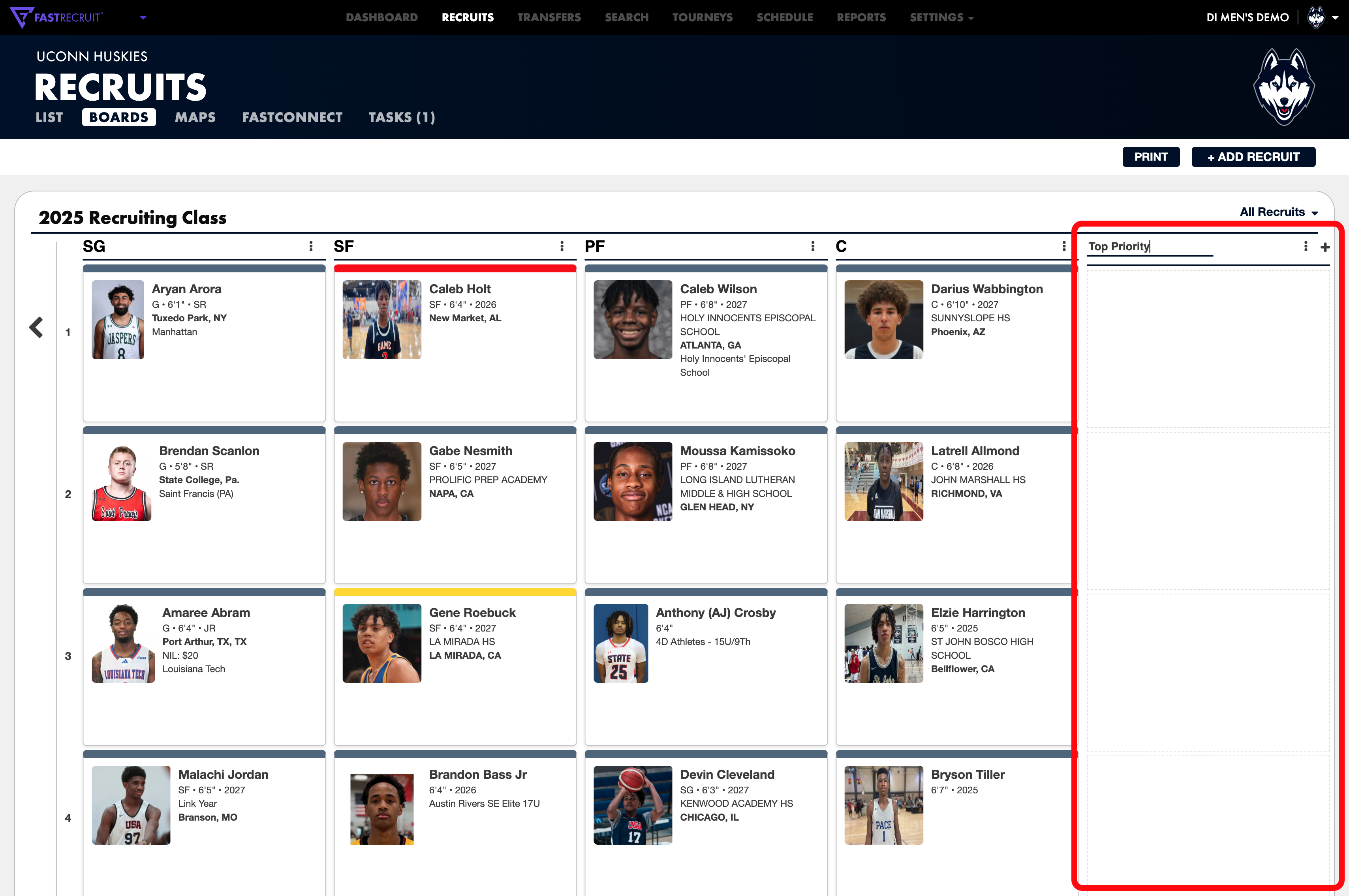Viewport: 1349px width, 896px height.
Task: Click the plus icon to add column
Action: [1325, 247]
